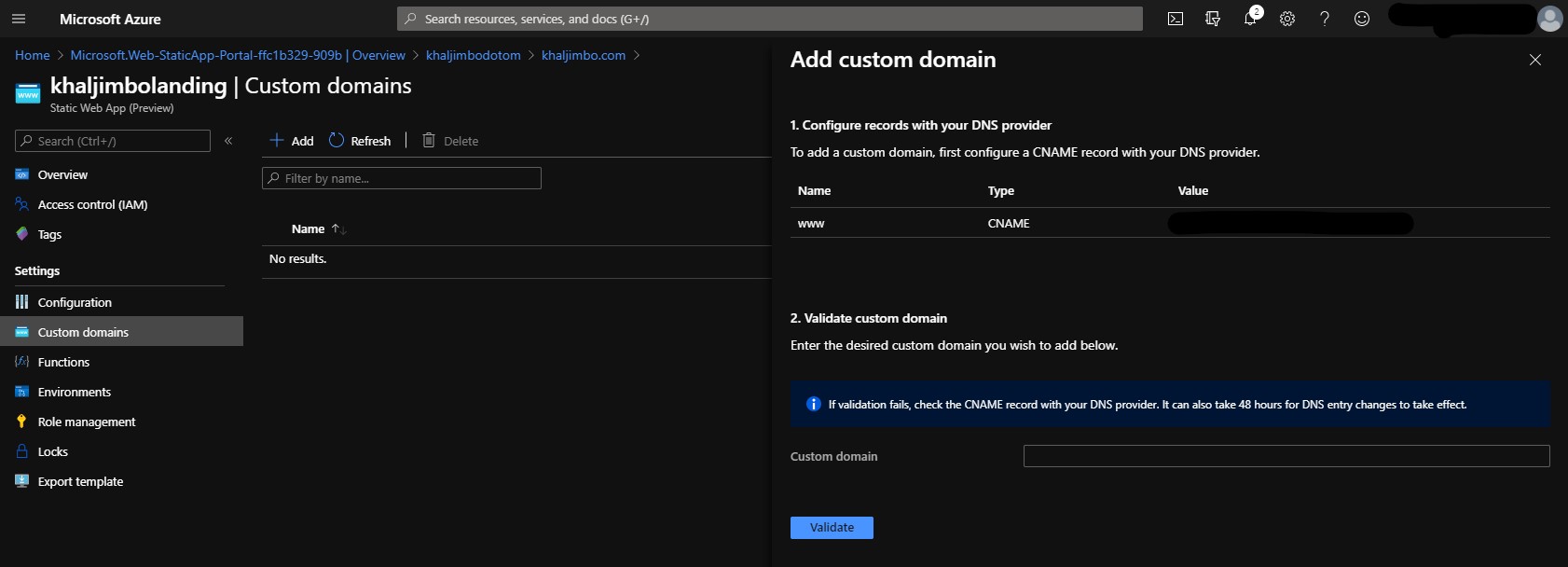Open Configuration settings
Image resolution: width=1568 pixels, height=567 pixels.
[x=121, y=302]
